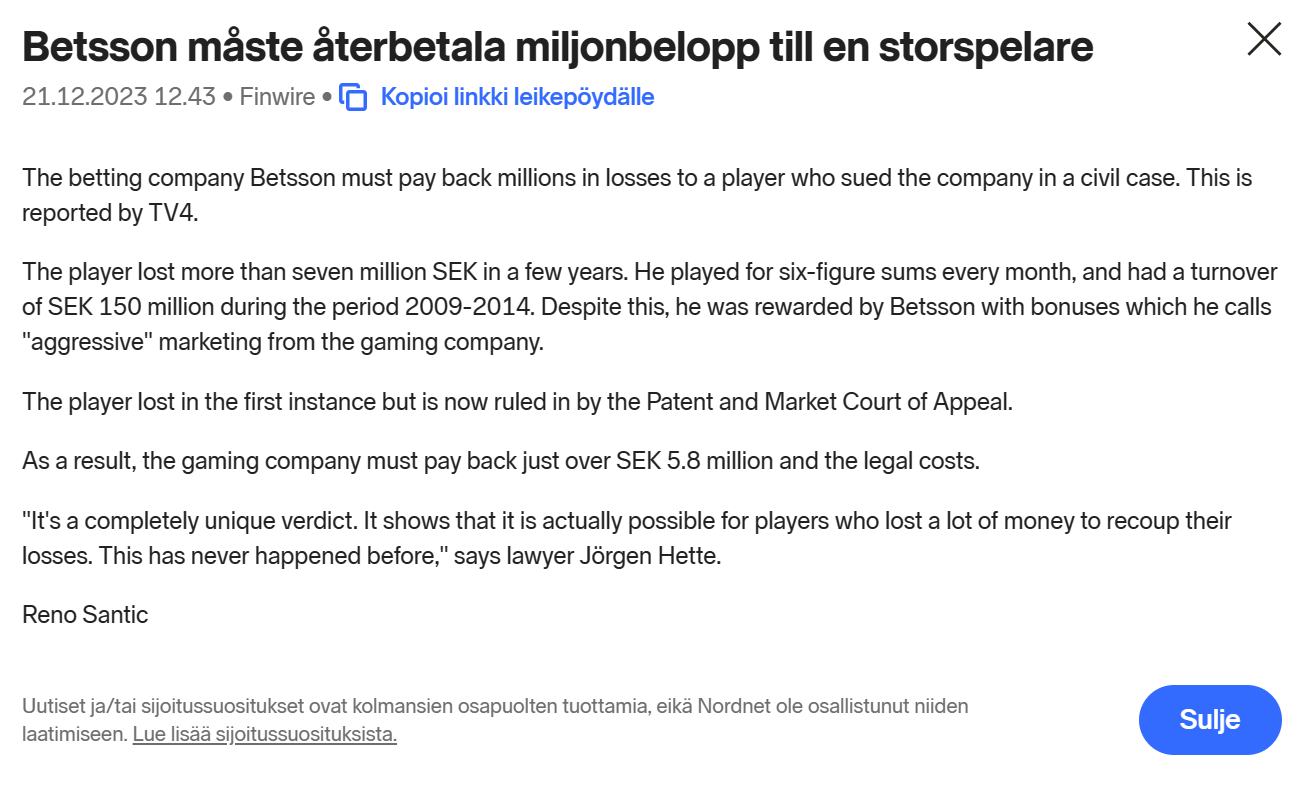Screen dimensions: 1304x793
Task: Click the name Jörgen Hette in the quote
Action: click(650, 556)
